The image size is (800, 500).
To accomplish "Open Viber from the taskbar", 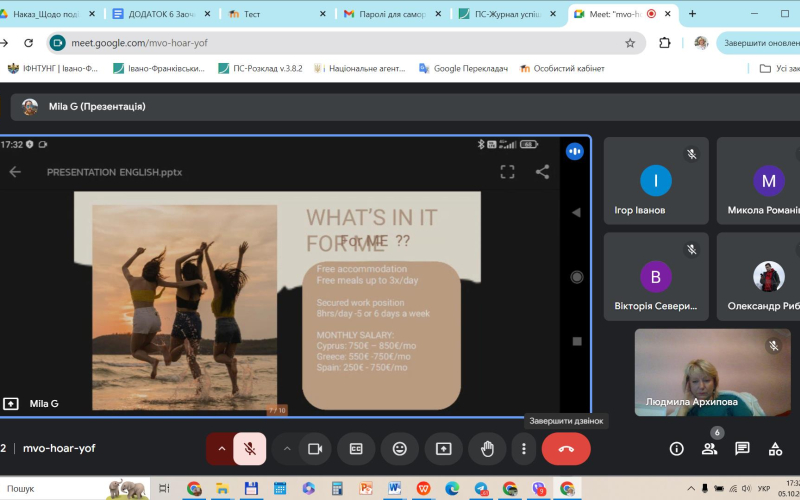I will [x=539, y=489].
